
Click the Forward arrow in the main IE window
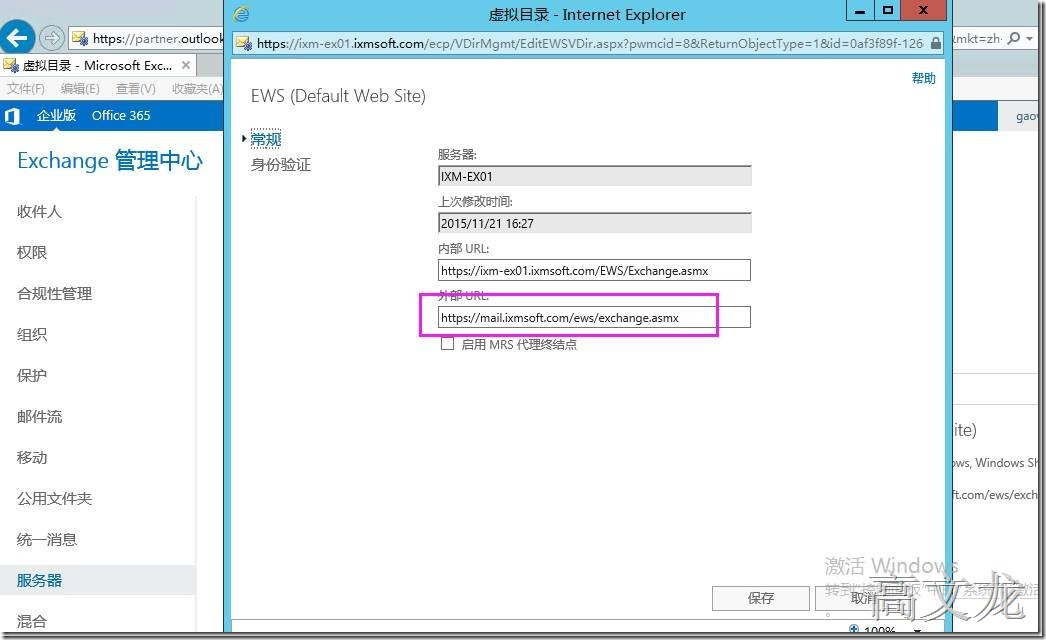coord(52,38)
